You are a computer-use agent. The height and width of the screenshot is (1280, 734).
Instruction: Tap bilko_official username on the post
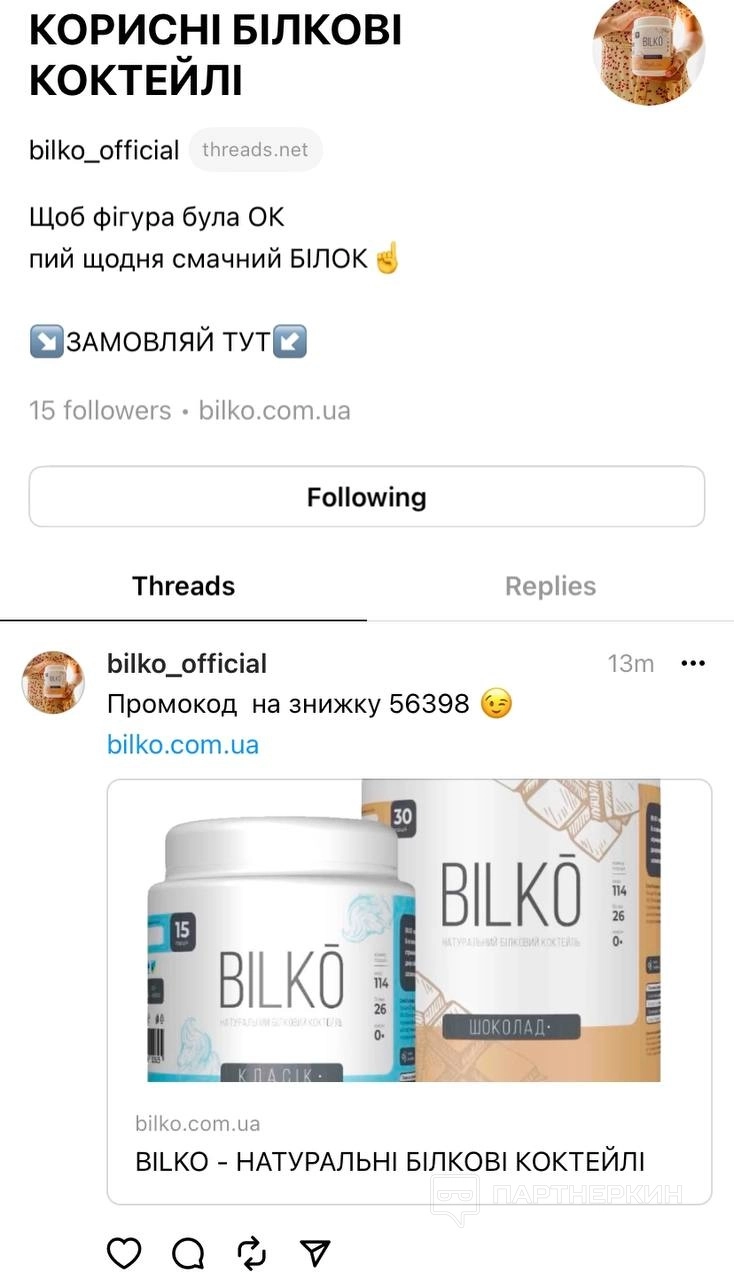click(x=187, y=663)
